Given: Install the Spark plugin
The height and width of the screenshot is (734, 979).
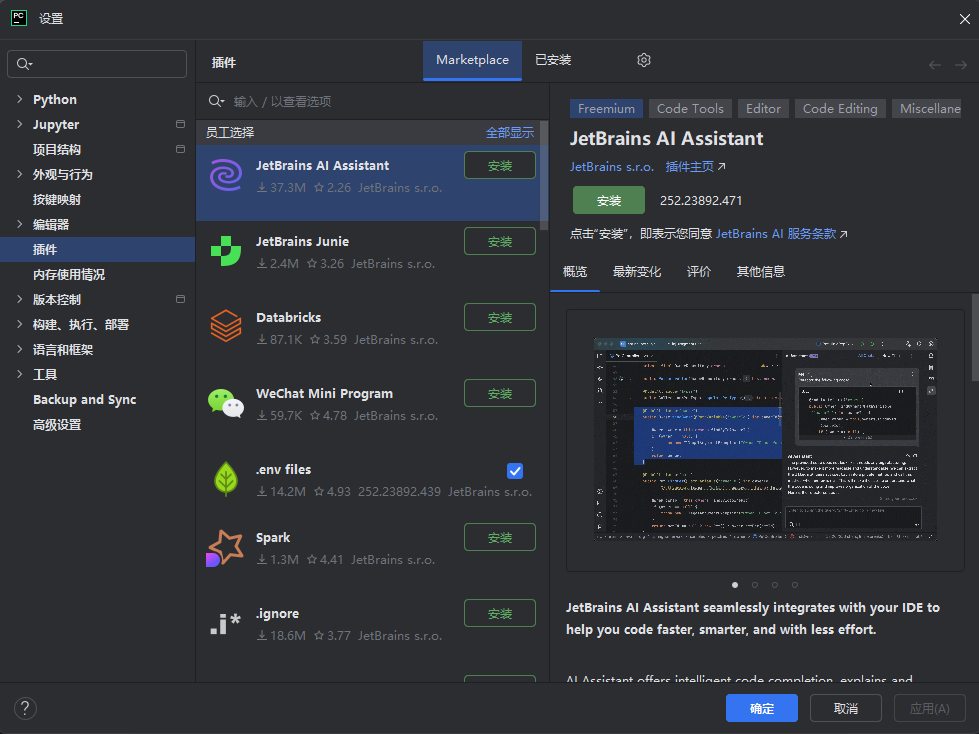Looking at the screenshot, I should 499,537.
